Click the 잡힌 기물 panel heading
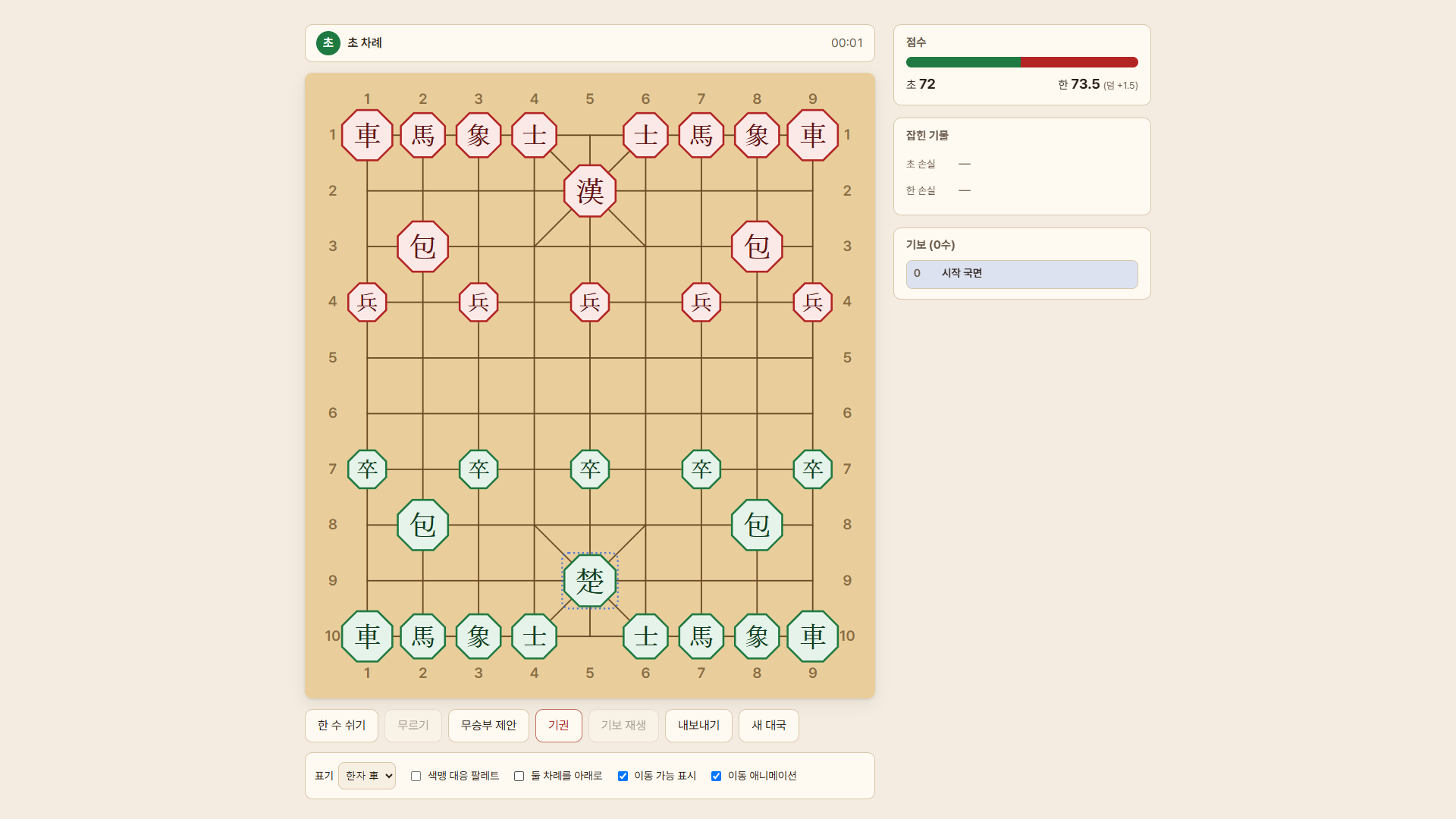 [x=927, y=136]
